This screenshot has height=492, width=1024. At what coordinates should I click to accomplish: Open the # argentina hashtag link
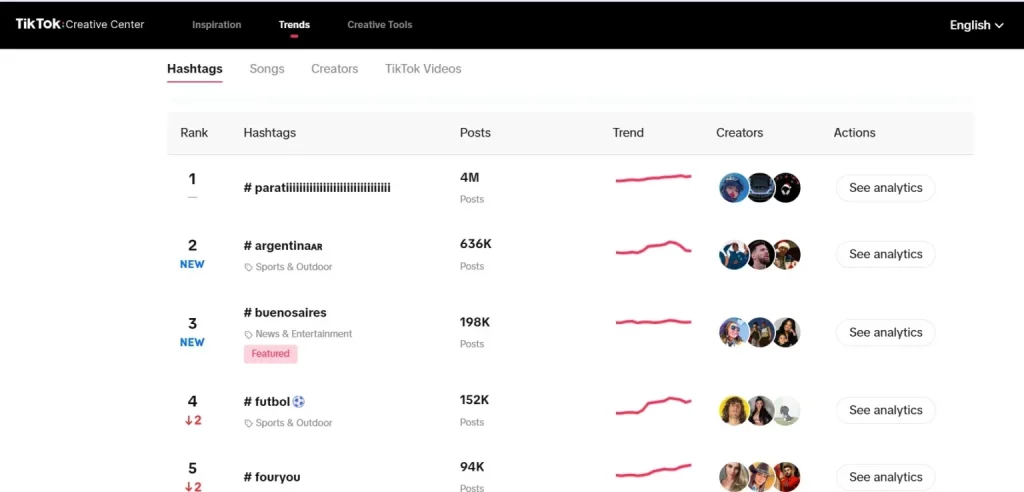coord(283,246)
